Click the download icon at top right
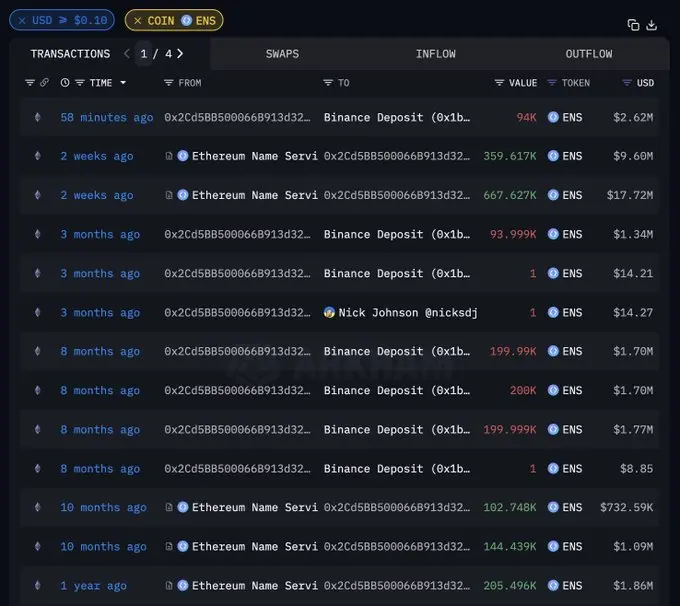The width and height of the screenshot is (680, 606). [x=652, y=25]
